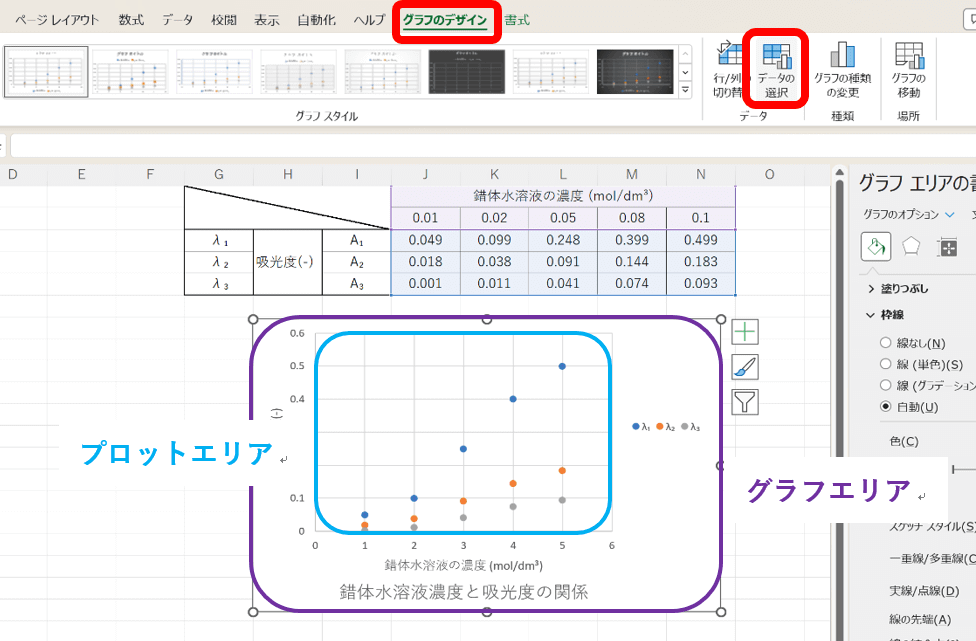
Task: Click λ₃ legend entry in chart
Action: coord(691,427)
